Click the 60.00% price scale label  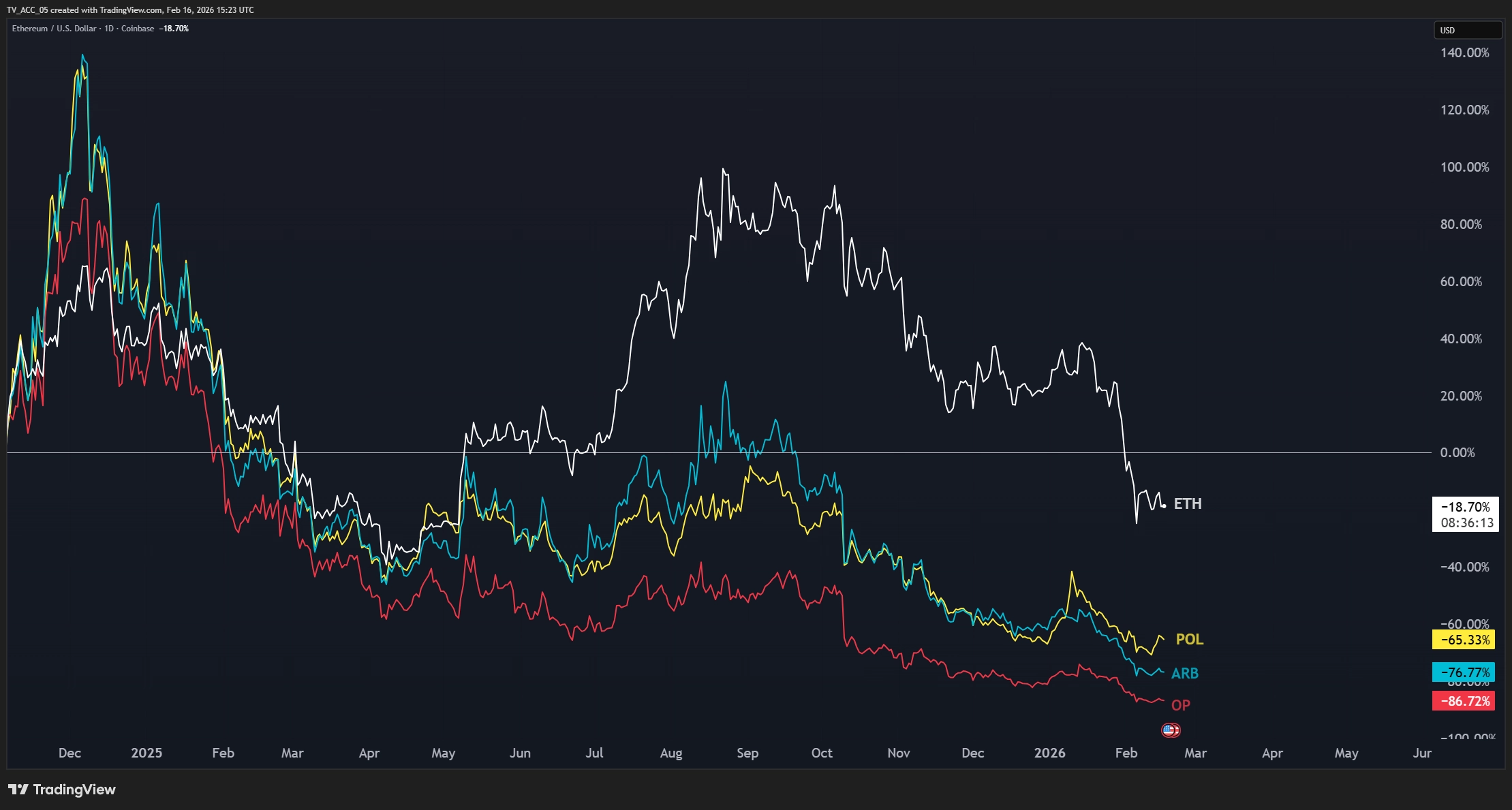click(1461, 281)
